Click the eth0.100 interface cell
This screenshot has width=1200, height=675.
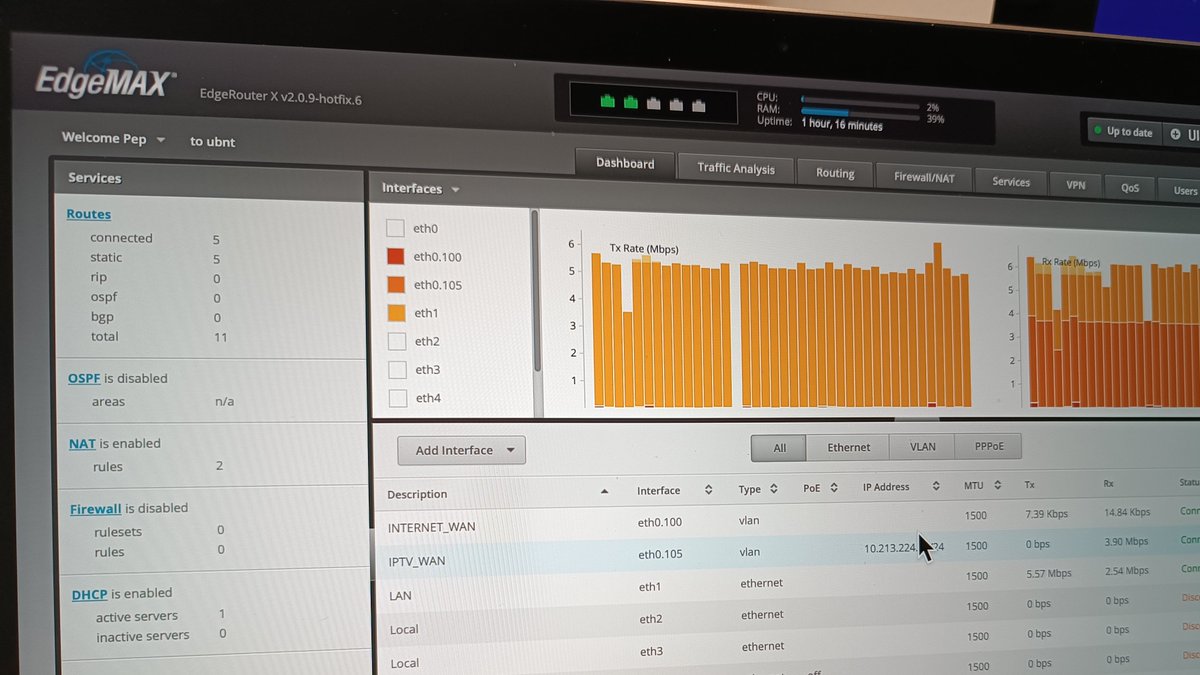[660, 522]
